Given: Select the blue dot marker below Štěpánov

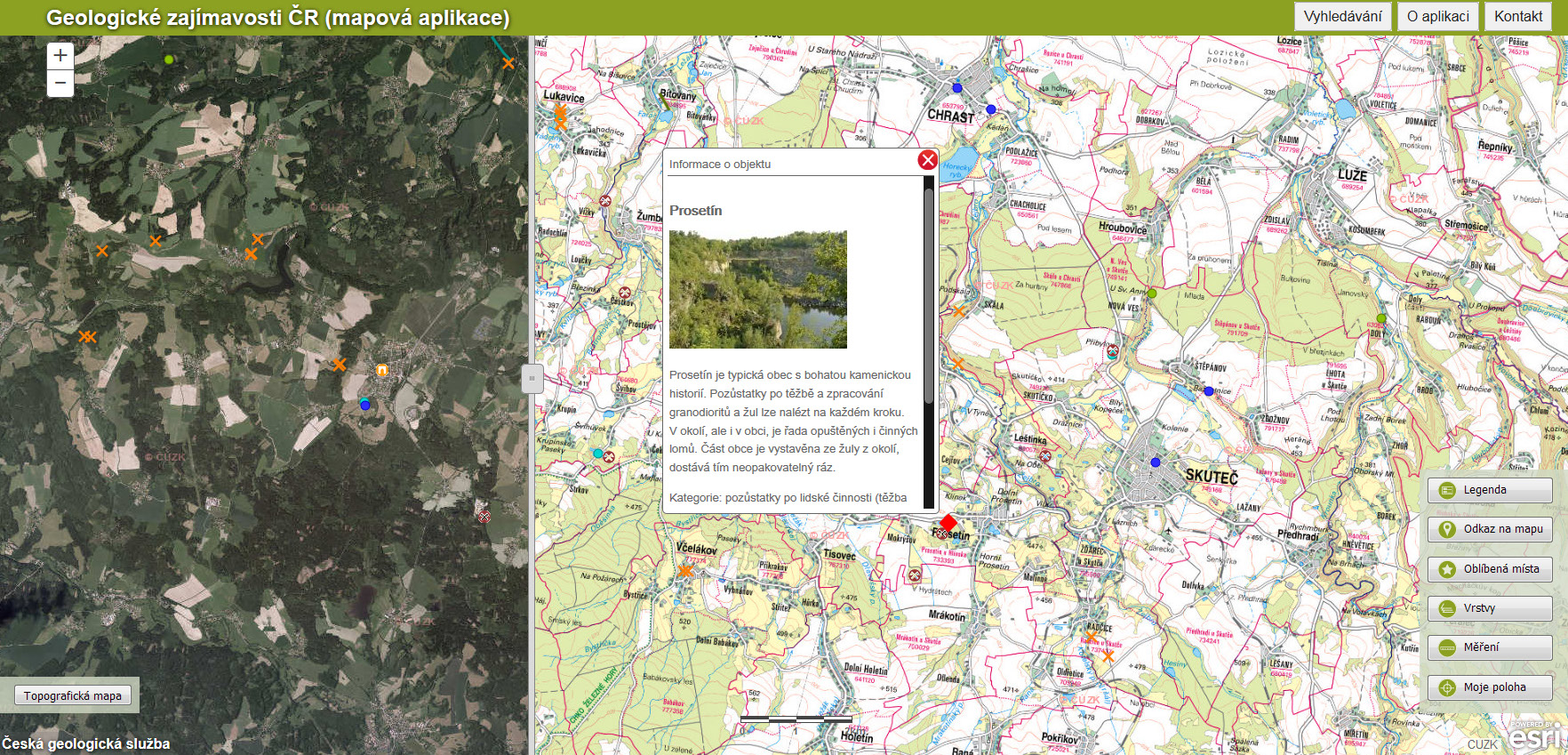Looking at the screenshot, I should click(x=1209, y=391).
